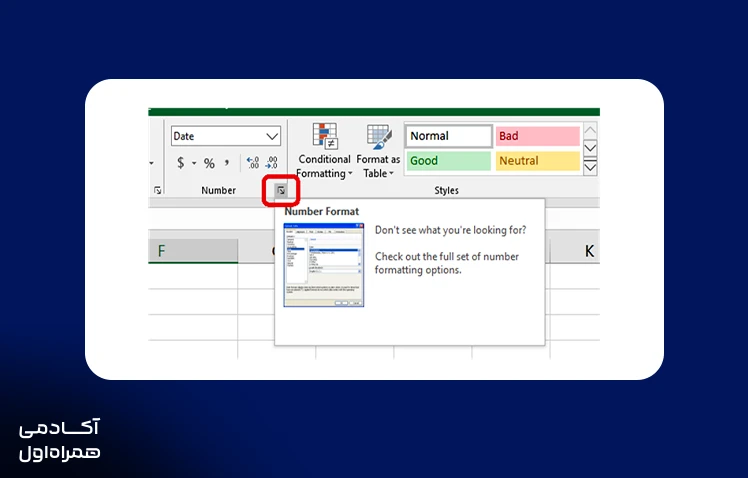The image size is (748, 478).
Task: Select the column K header
Action: [x=575, y=251]
